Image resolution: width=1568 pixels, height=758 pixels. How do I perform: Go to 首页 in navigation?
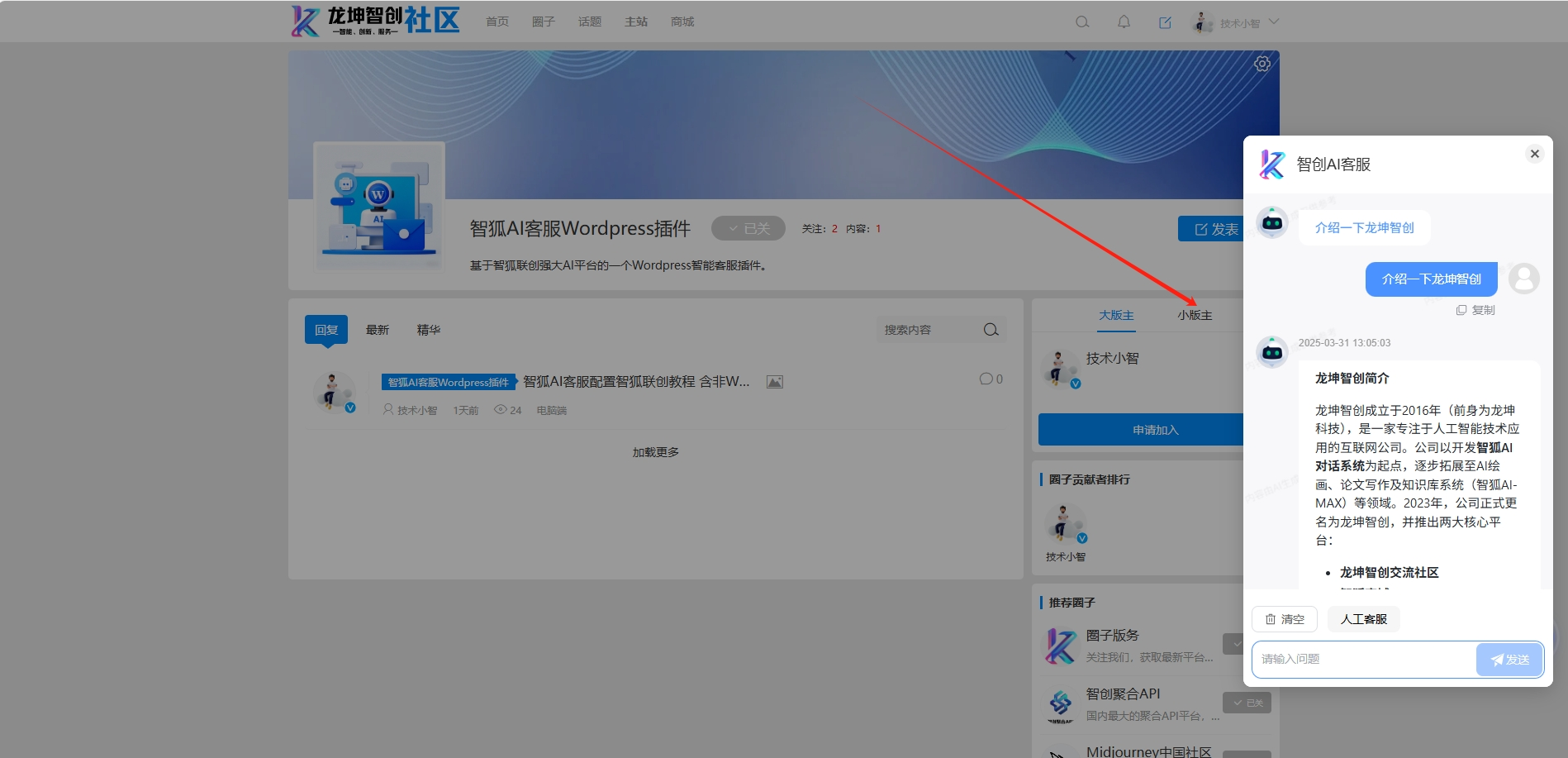point(497,22)
